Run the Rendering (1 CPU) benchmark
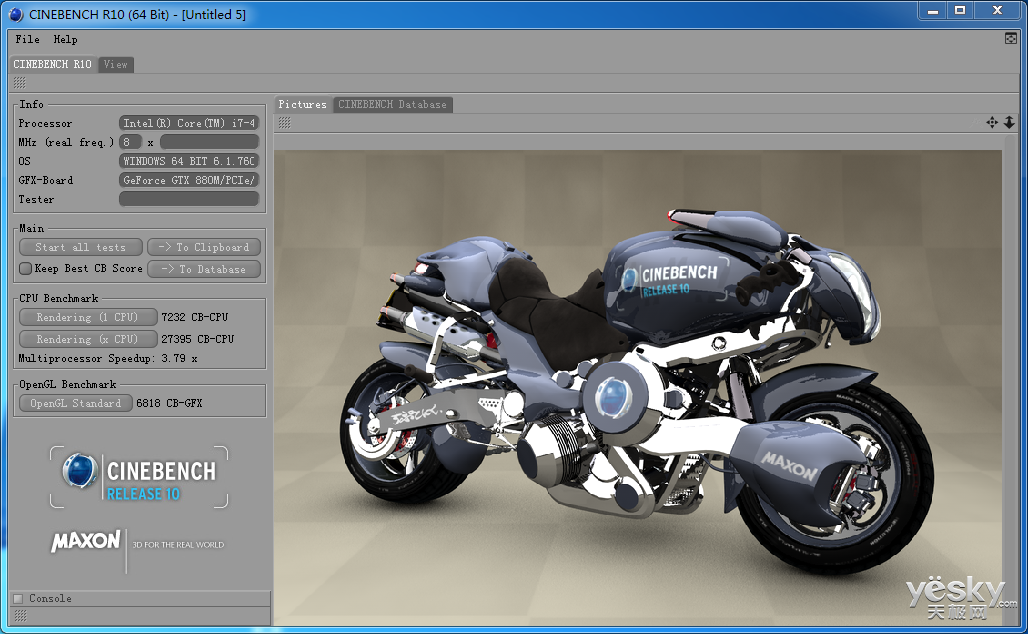This screenshot has height=634, width=1028. (x=88, y=317)
